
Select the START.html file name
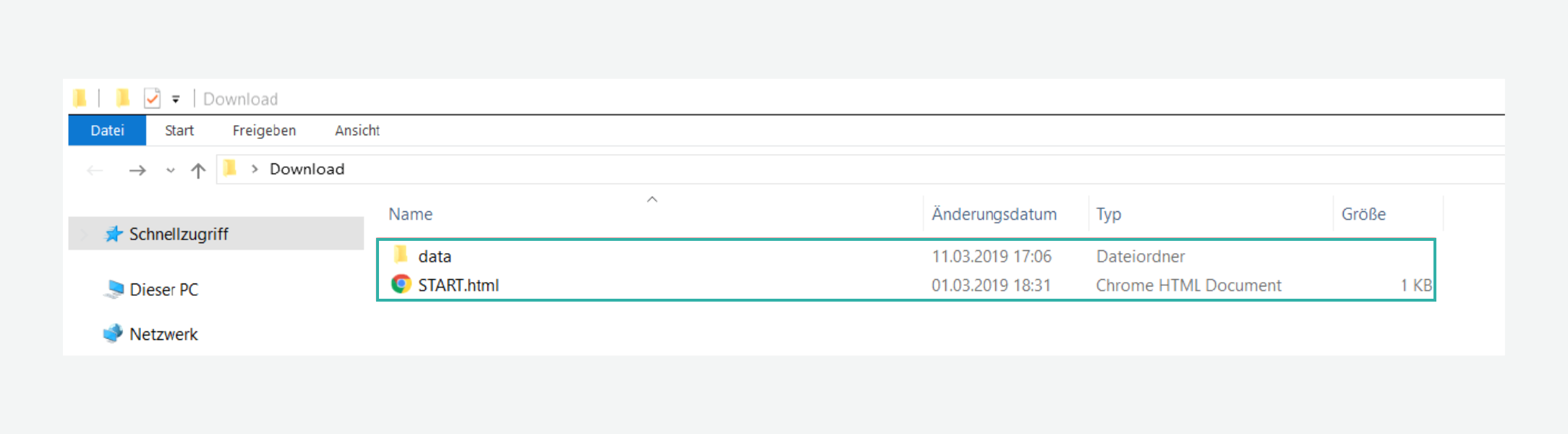click(x=459, y=285)
